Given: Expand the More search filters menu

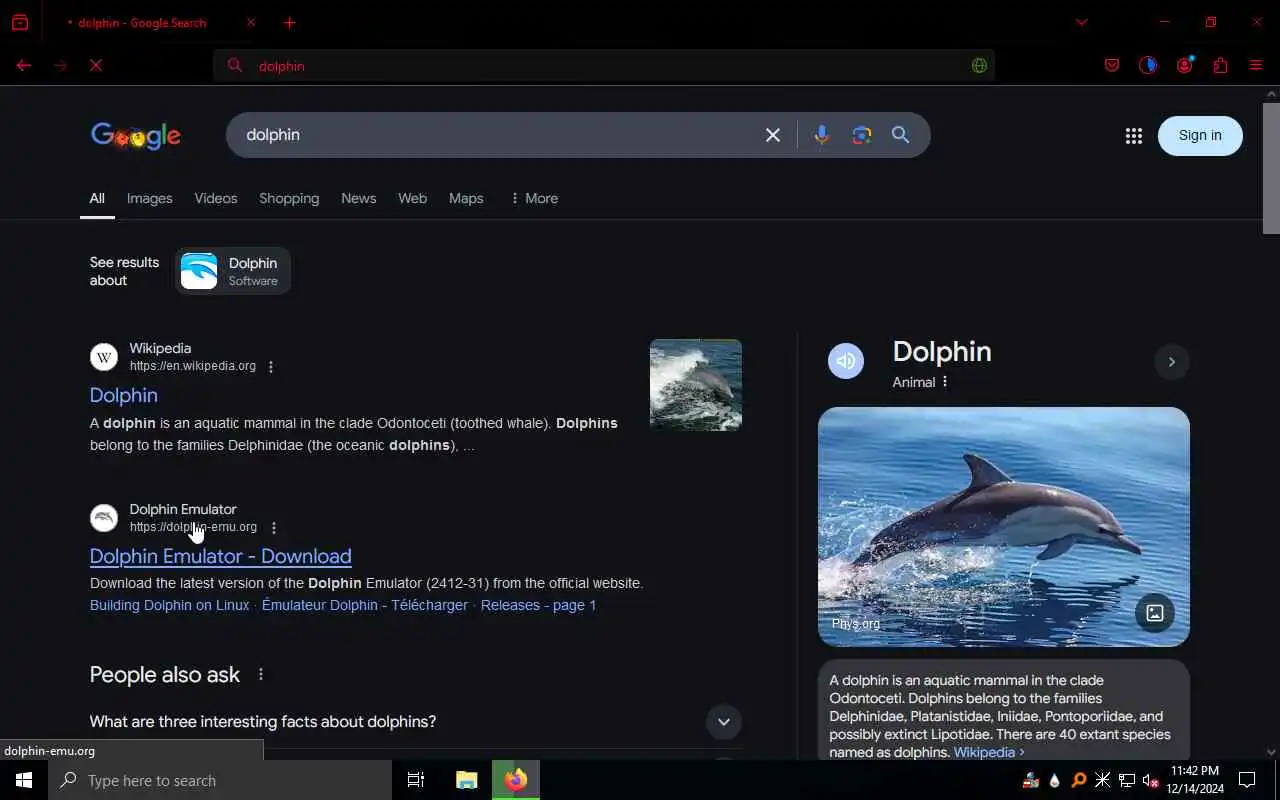Looking at the screenshot, I should (534, 198).
